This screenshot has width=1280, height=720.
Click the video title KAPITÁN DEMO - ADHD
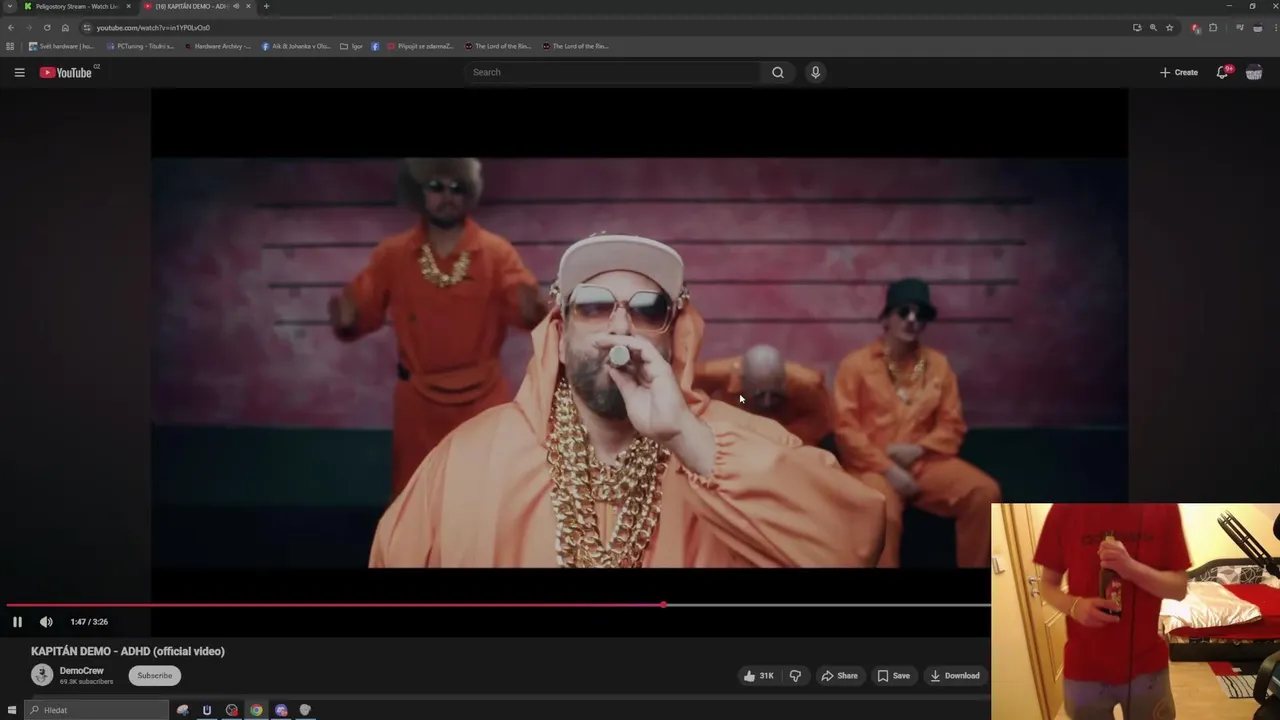pos(128,651)
